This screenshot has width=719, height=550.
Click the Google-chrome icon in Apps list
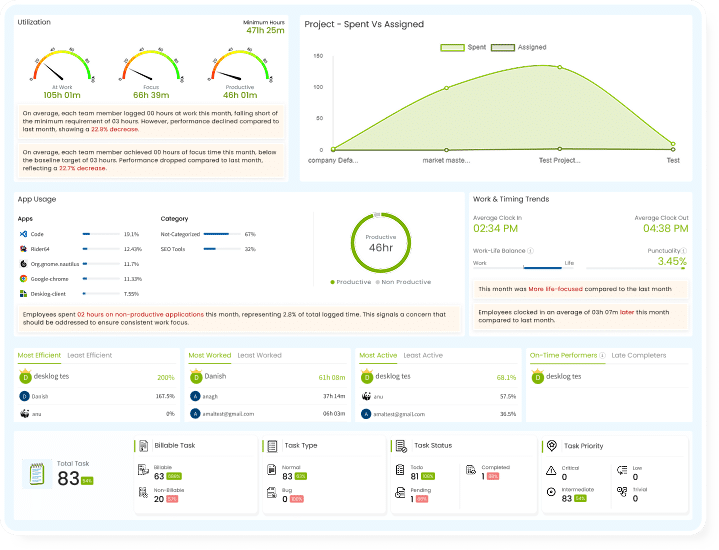coord(22,278)
